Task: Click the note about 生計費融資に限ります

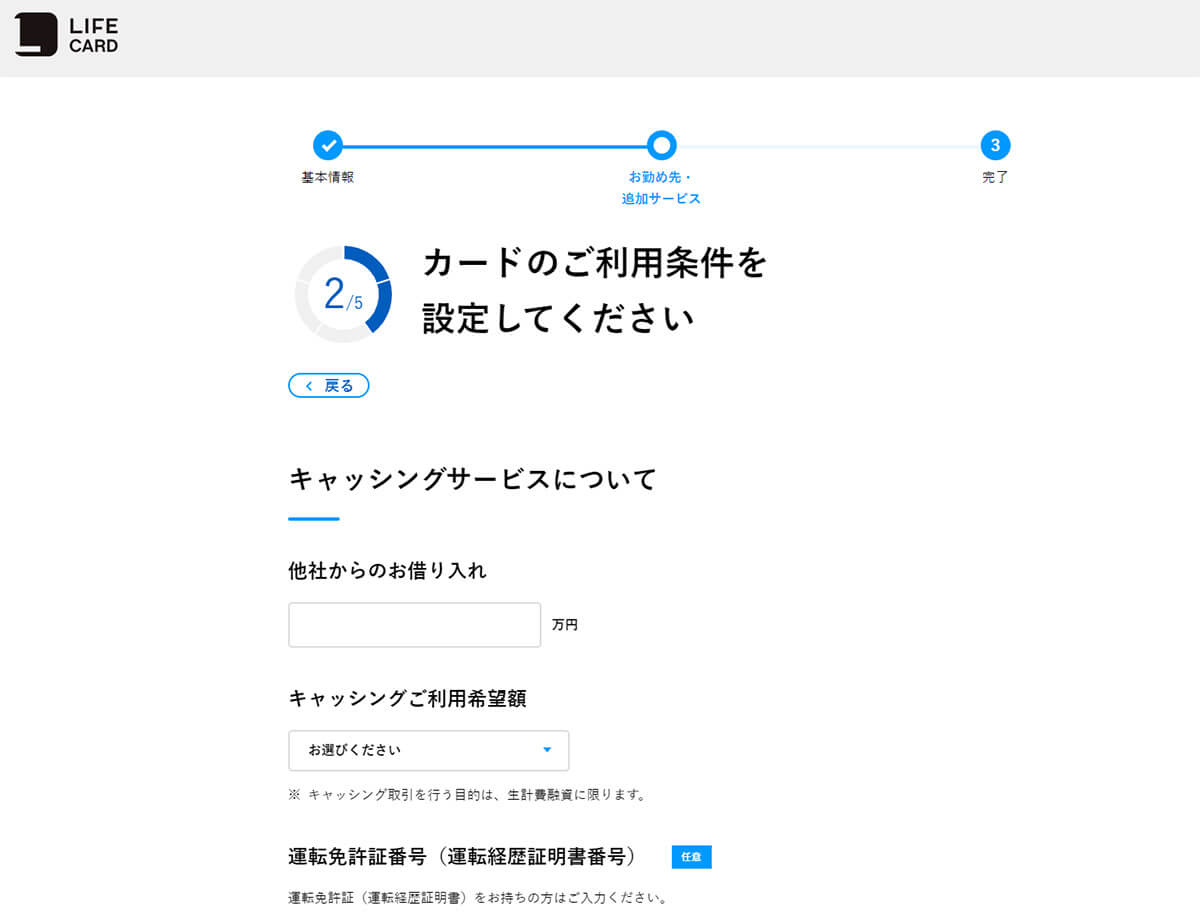Action: coord(468,795)
